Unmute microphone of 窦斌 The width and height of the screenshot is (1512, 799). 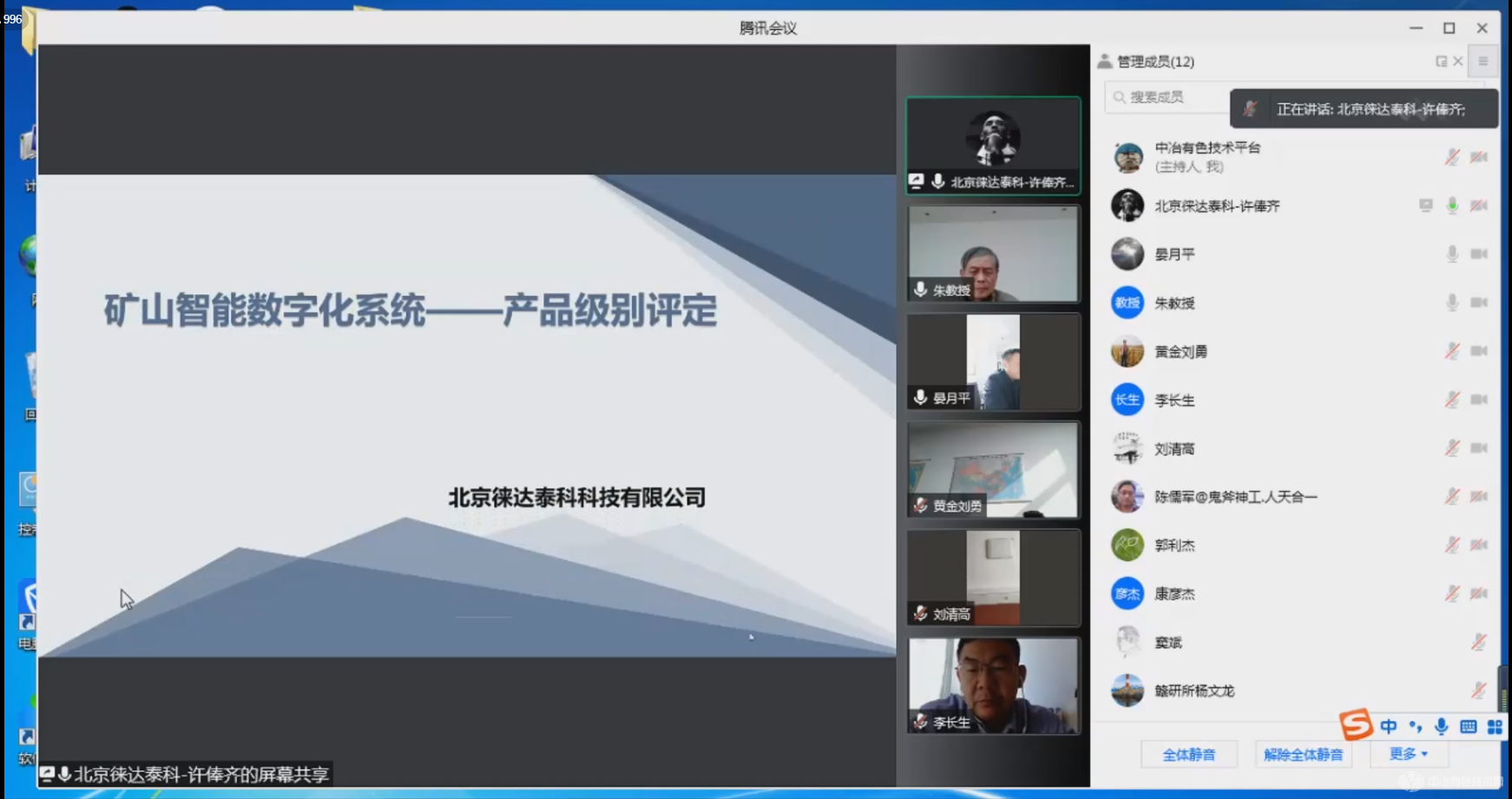tap(1478, 642)
